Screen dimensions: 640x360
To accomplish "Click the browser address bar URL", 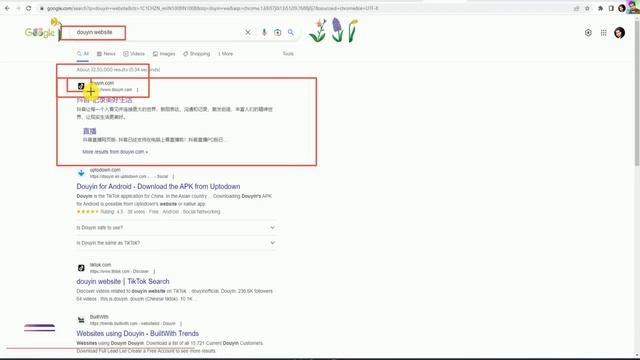I will pos(212,8).
